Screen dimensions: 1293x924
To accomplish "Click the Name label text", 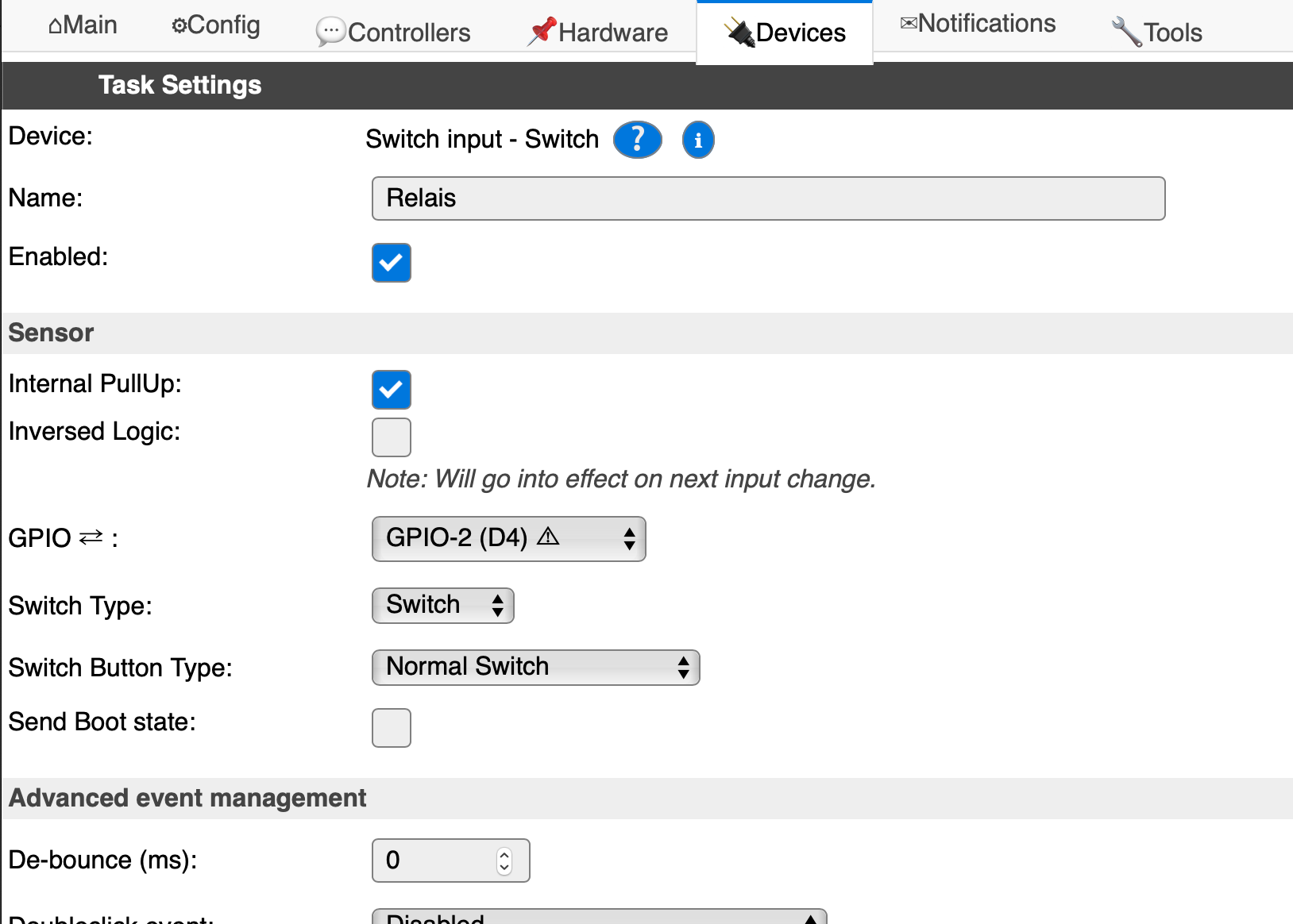I will point(46,198).
